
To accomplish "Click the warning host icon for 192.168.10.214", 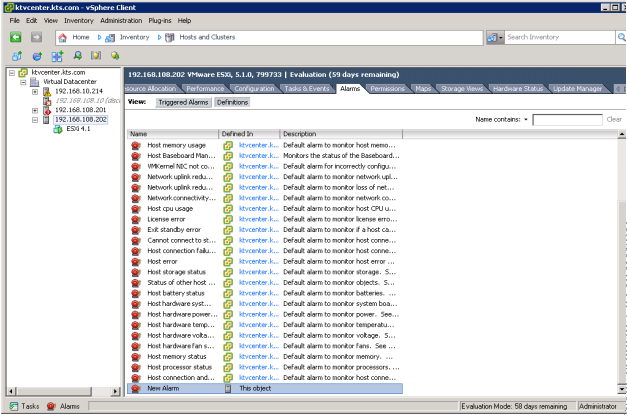I will (47, 92).
